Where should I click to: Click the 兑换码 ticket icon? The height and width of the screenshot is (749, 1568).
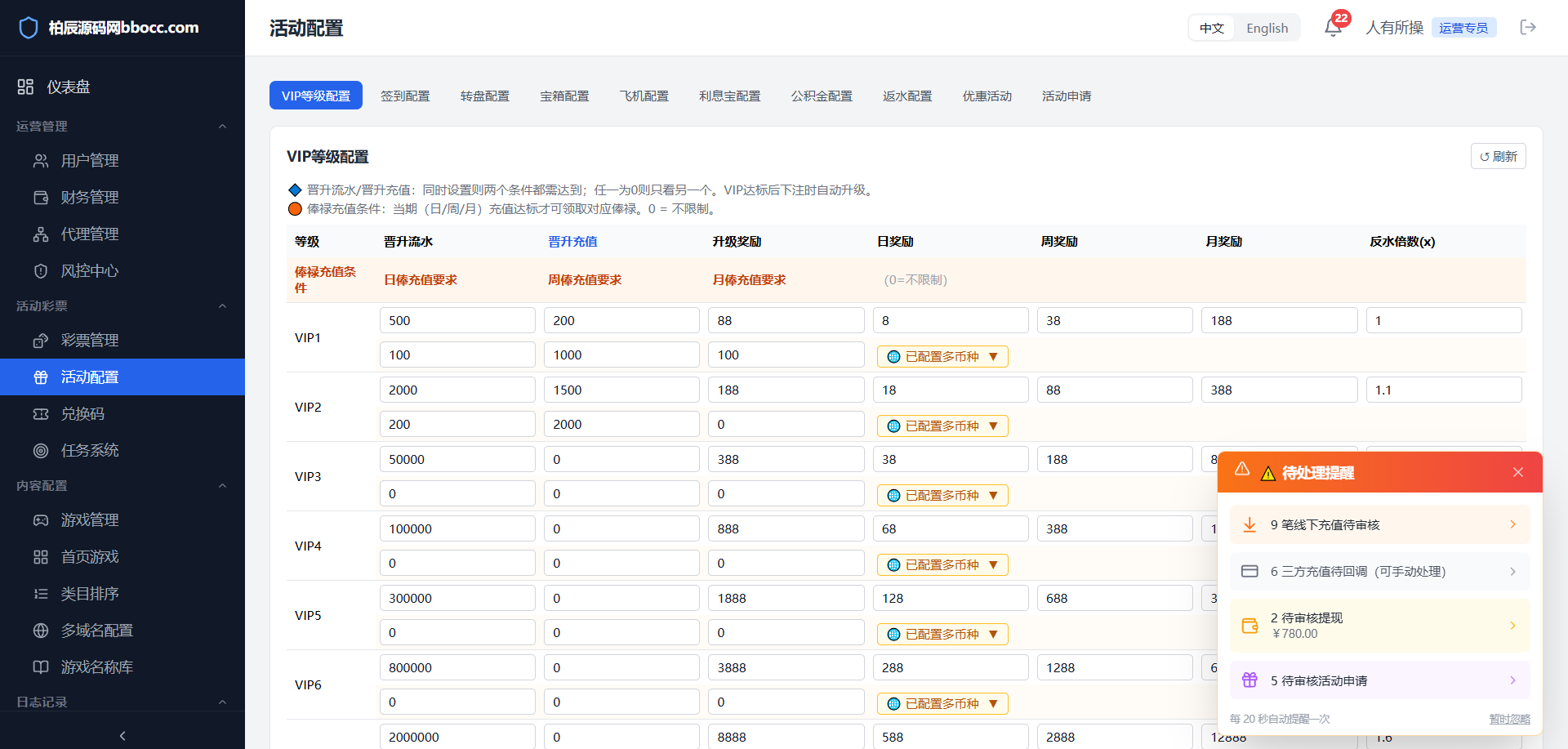(41, 414)
